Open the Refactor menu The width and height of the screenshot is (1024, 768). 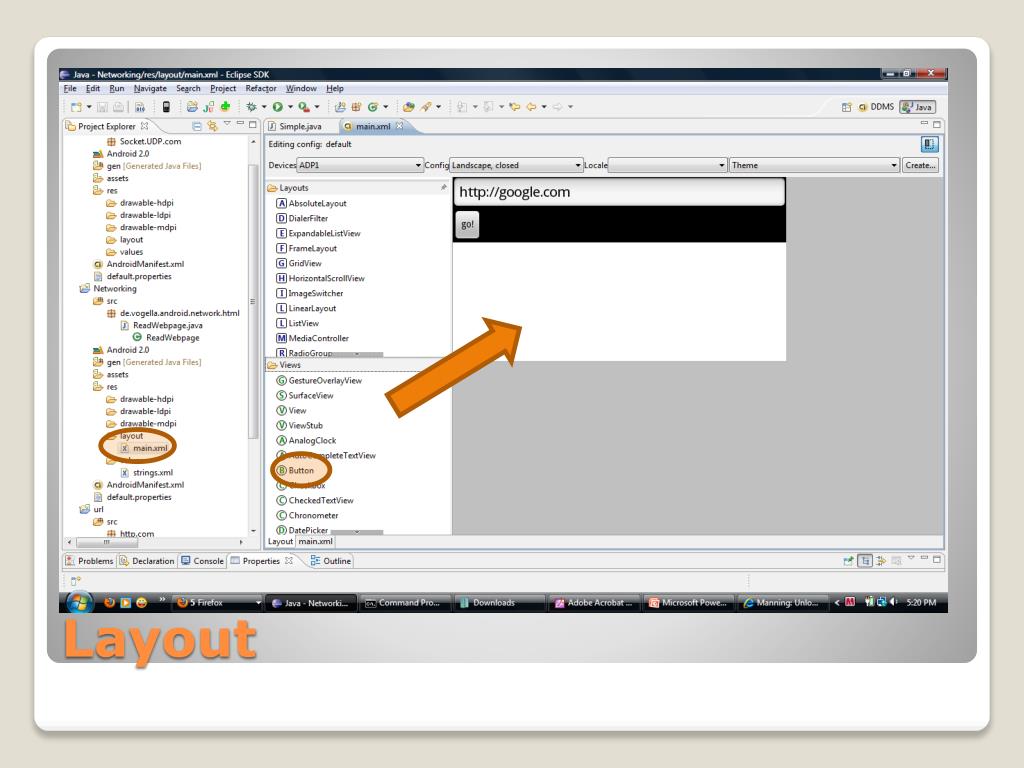[260, 88]
